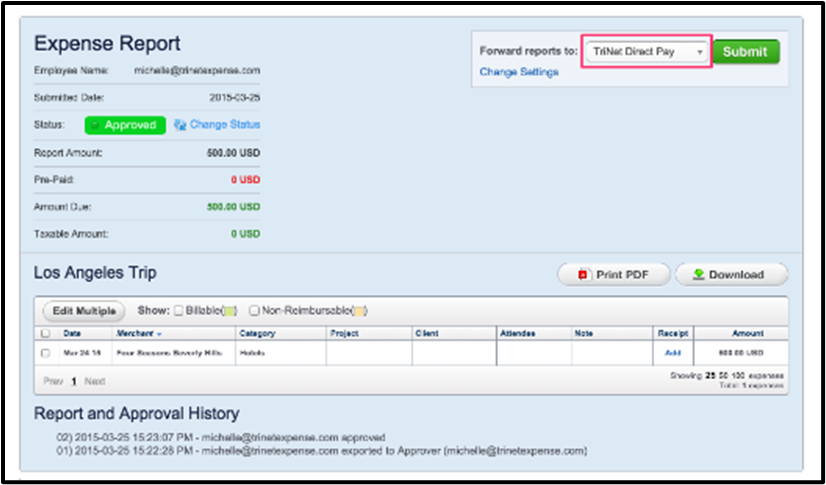This screenshot has height=485, width=826.
Task: Select page 1 in pagination
Action: tap(74, 381)
